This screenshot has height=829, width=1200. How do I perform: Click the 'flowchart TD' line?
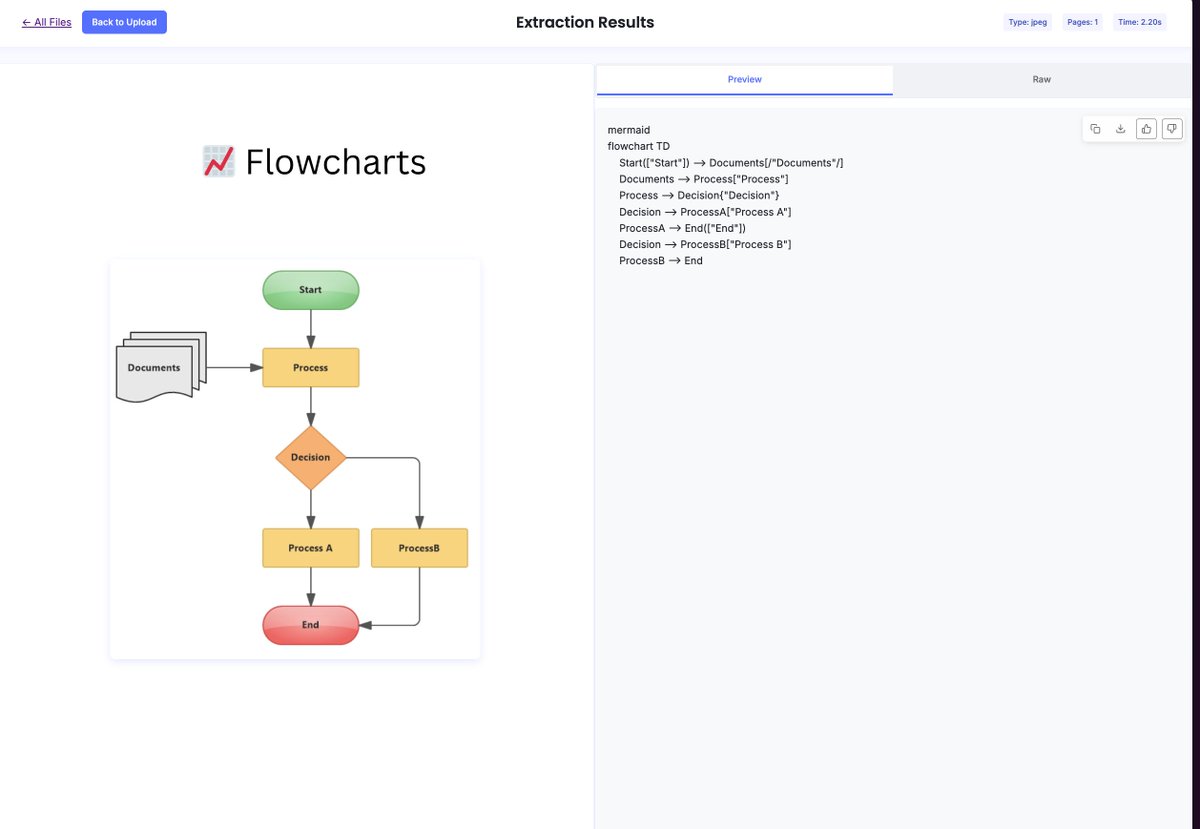(639, 146)
